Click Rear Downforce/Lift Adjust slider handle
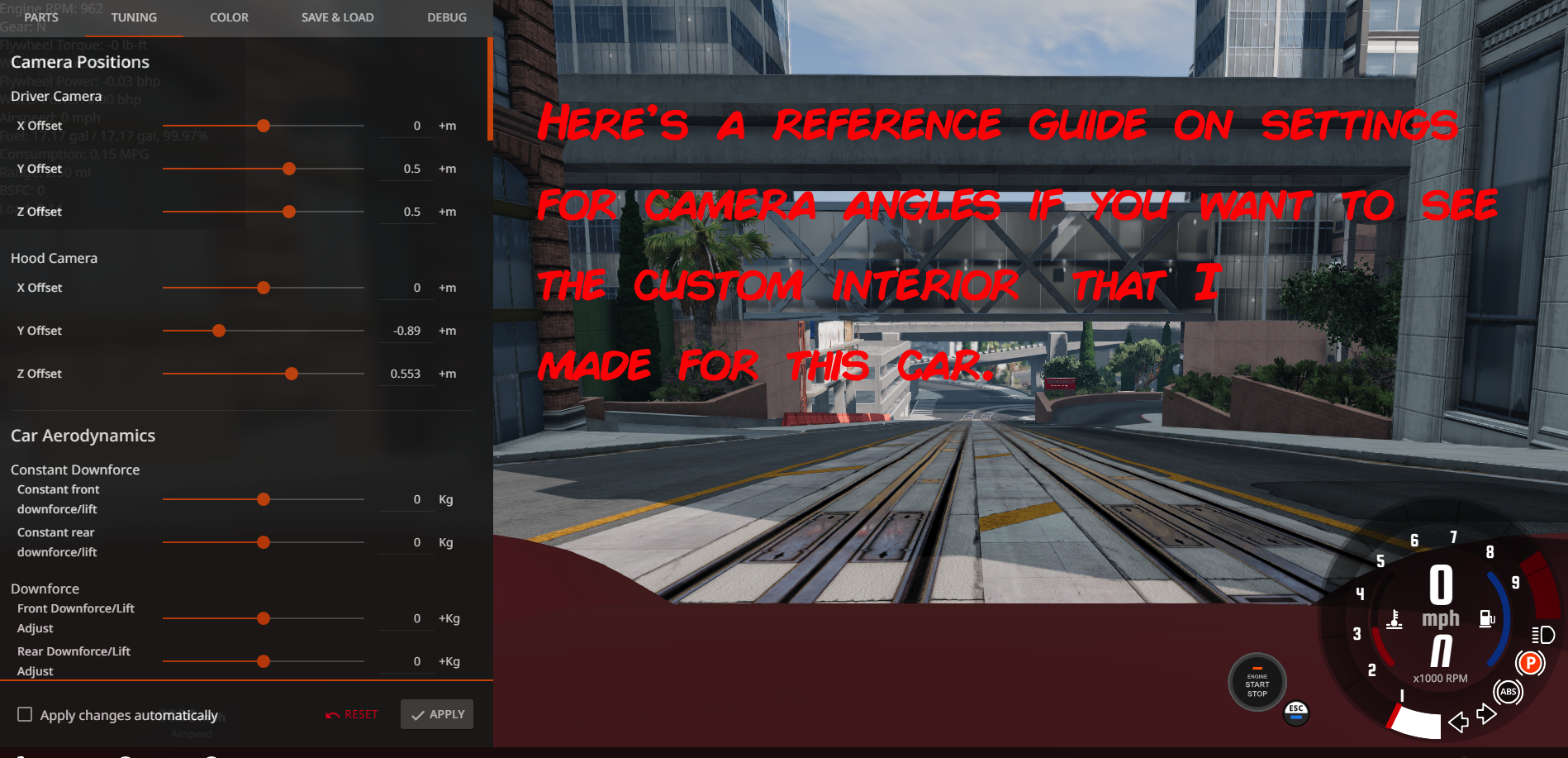This screenshot has width=1568, height=758. [x=264, y=661]
